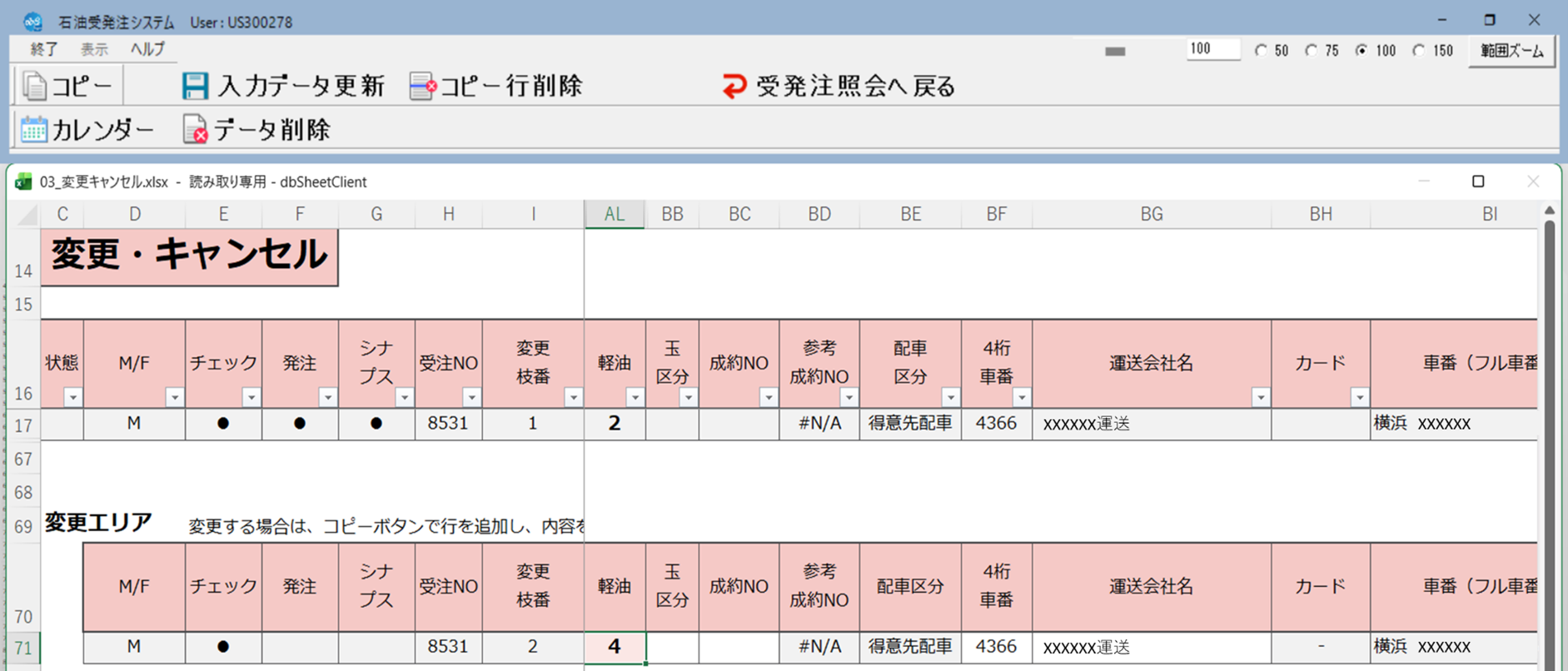The width and height of the screenshot is (1568, 671).
Task: Open the 状態 column filter dropdown
Action: (73, 398)
